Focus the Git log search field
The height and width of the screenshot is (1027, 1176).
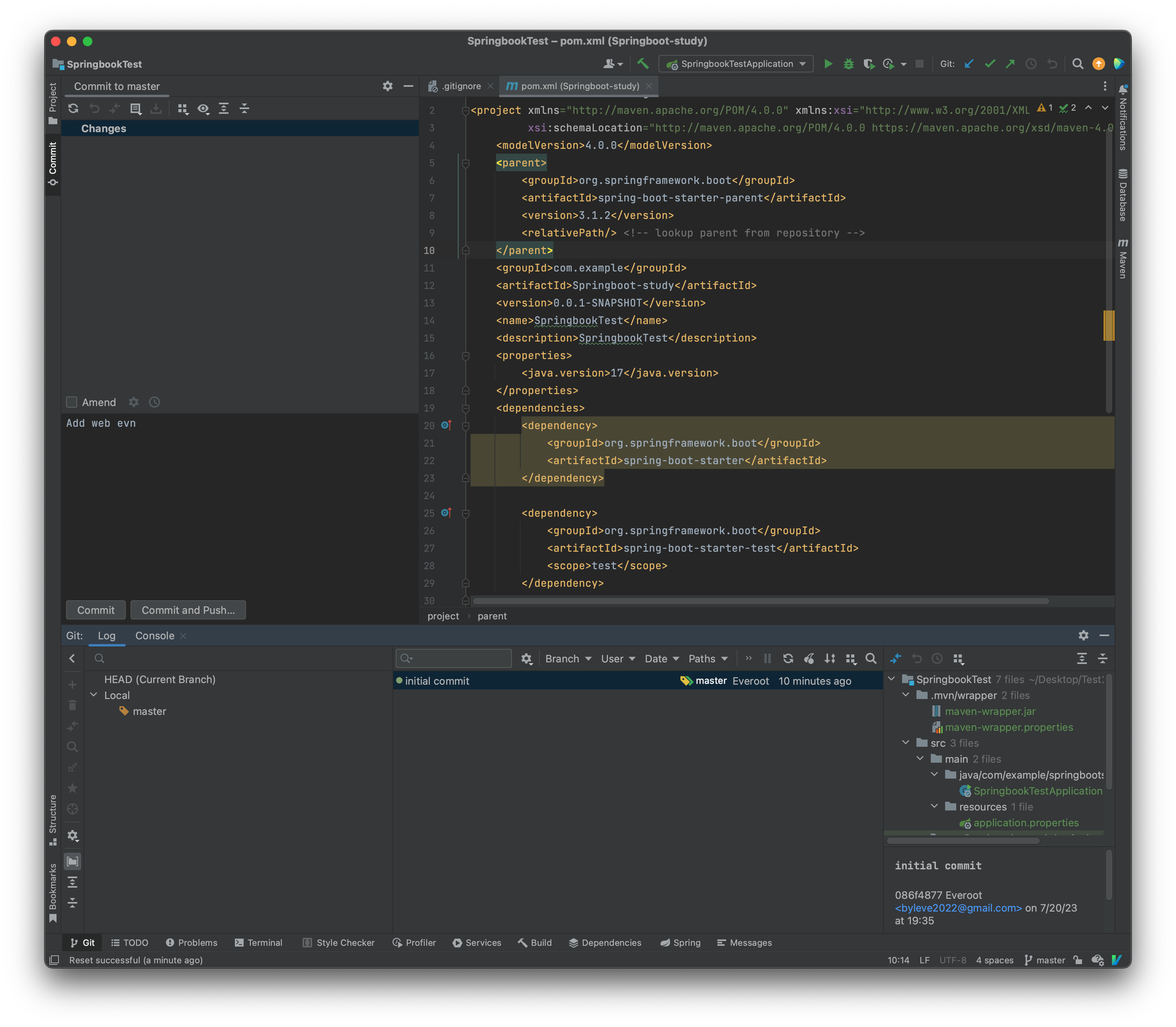click(x=453, y=658)
